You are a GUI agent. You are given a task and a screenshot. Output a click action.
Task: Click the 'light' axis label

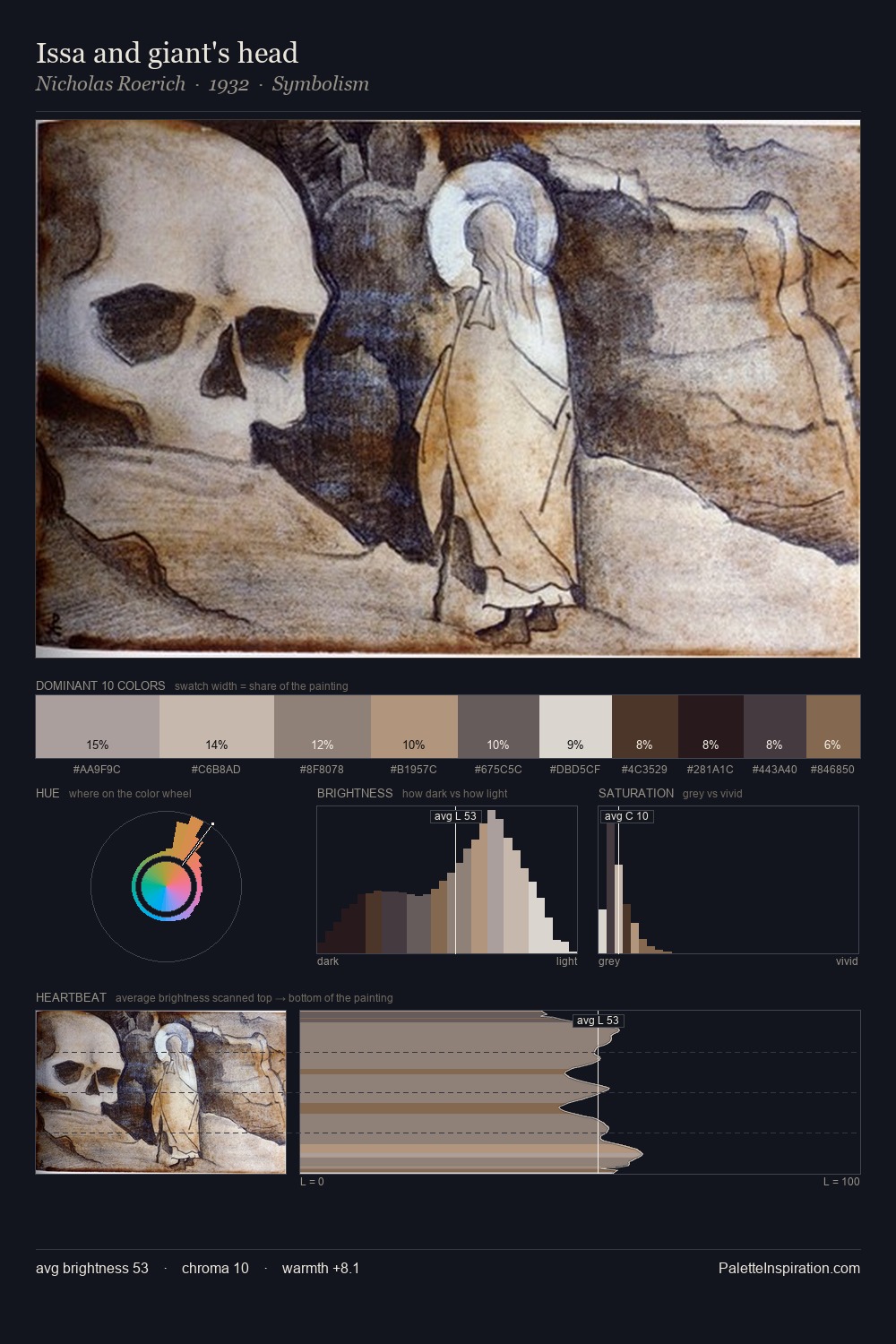566,961
